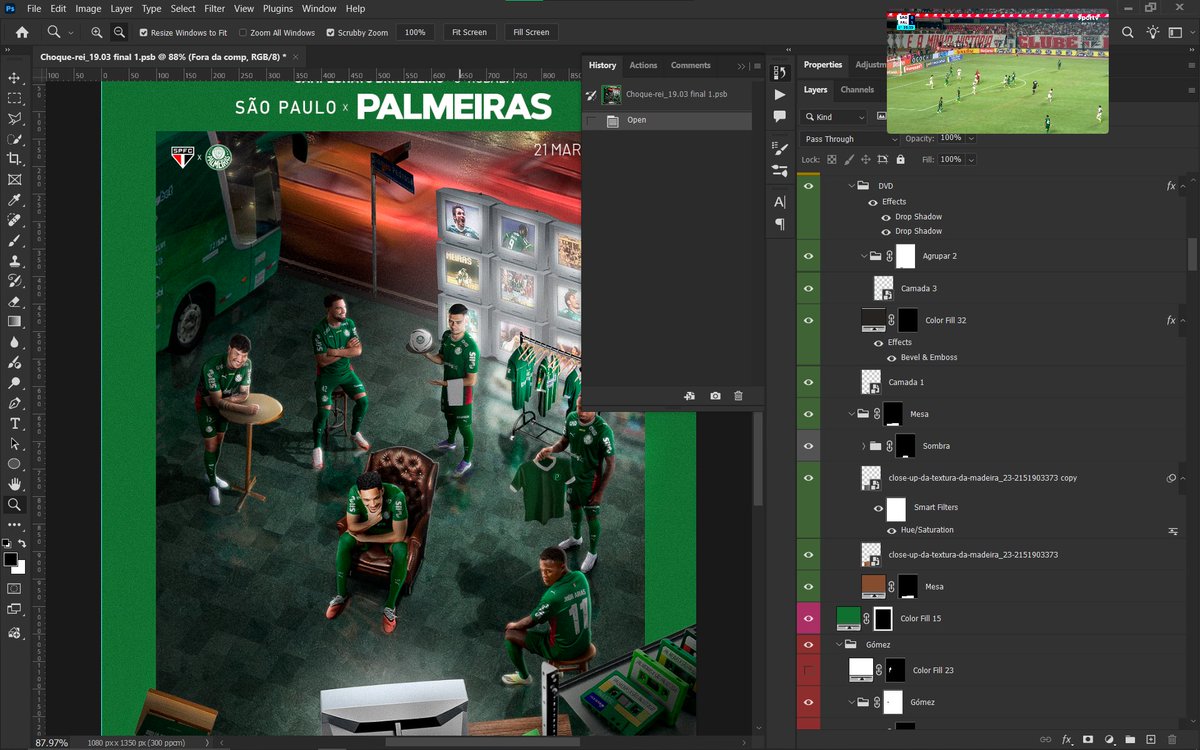Screen dimensions: 1200x750
Task: Click green Color Fill 15 thumbnail
Action: [848, 618]
